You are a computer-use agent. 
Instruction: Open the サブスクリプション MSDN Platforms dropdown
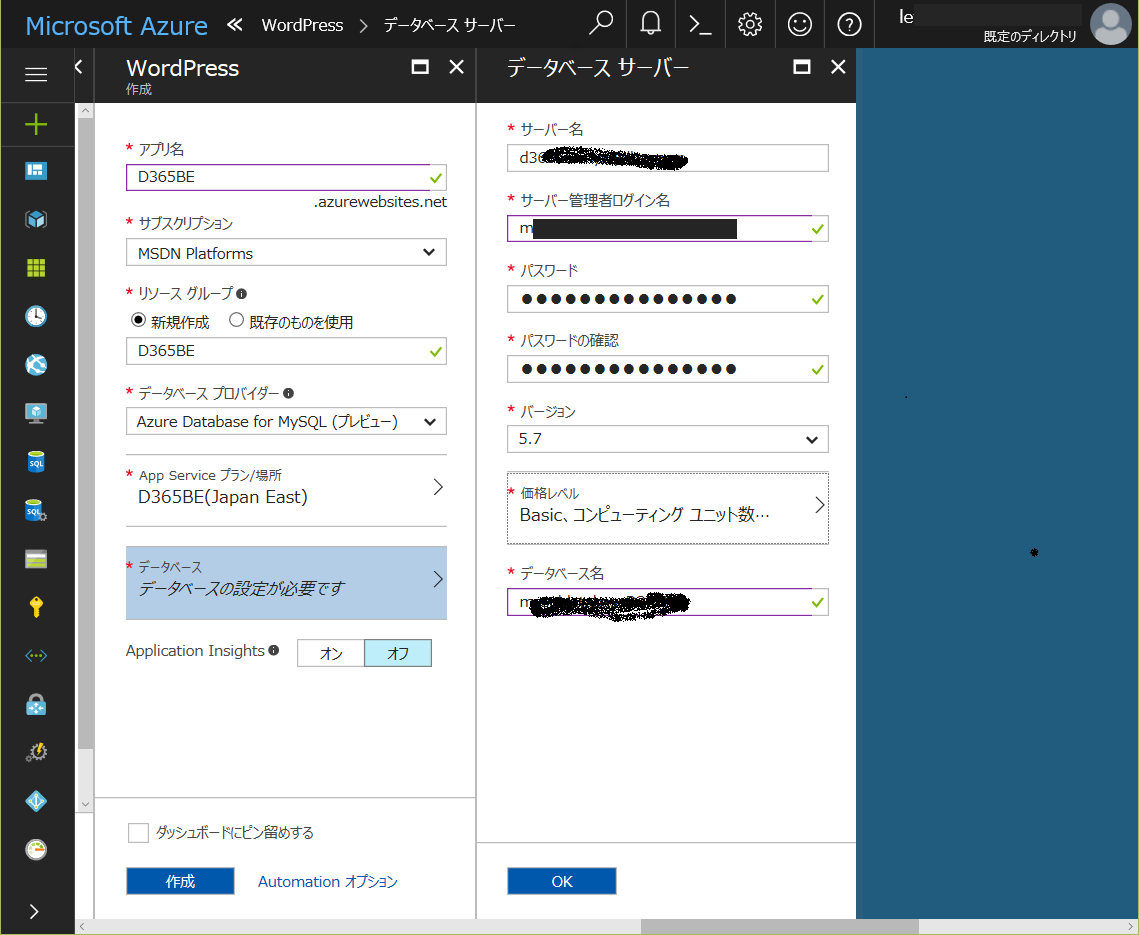click(x=286, y=253)
